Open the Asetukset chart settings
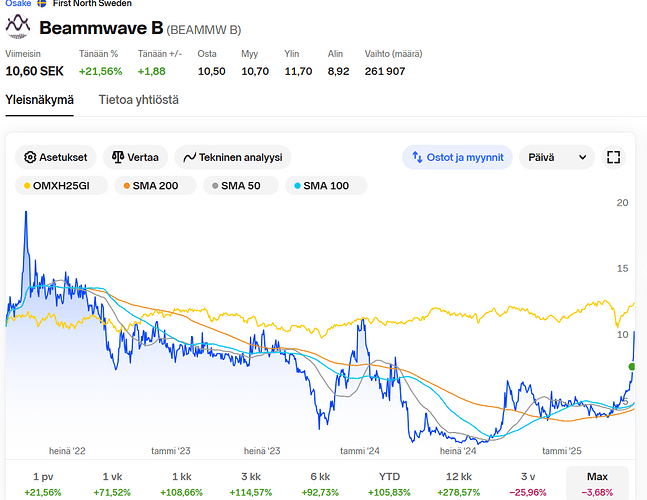This screenshot has width=647, height=500. (x=56, y=157)
